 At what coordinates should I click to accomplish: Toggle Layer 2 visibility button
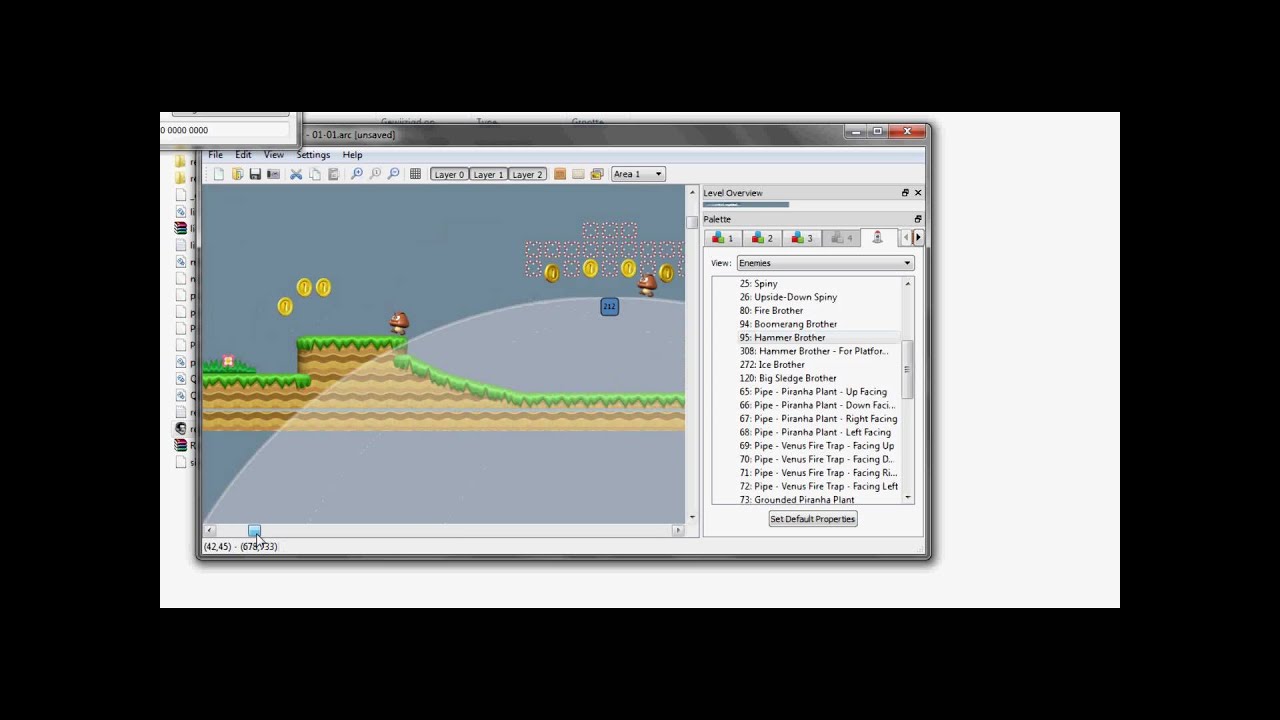[527, 174]
